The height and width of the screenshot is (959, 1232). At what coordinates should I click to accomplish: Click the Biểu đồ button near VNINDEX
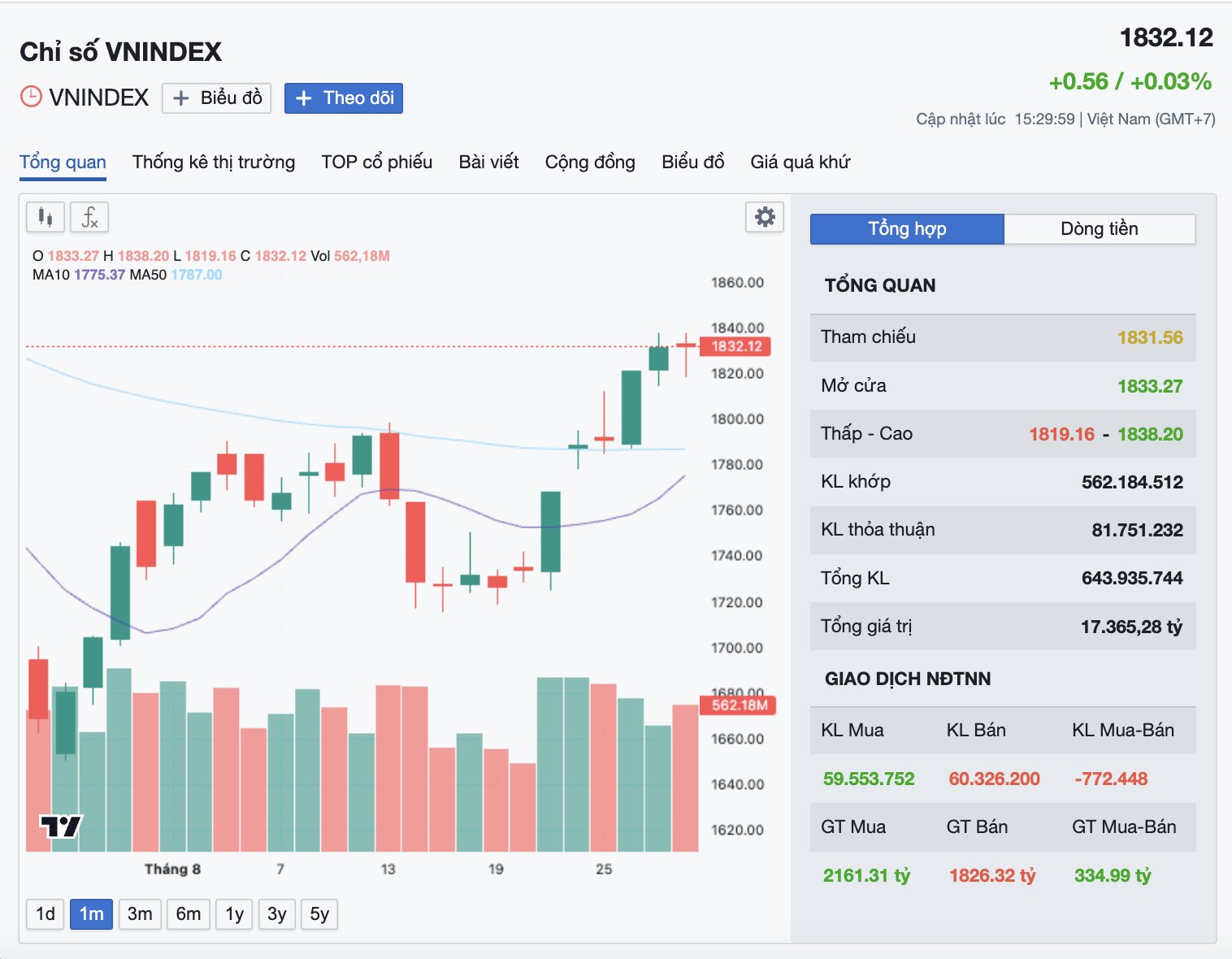216,98
